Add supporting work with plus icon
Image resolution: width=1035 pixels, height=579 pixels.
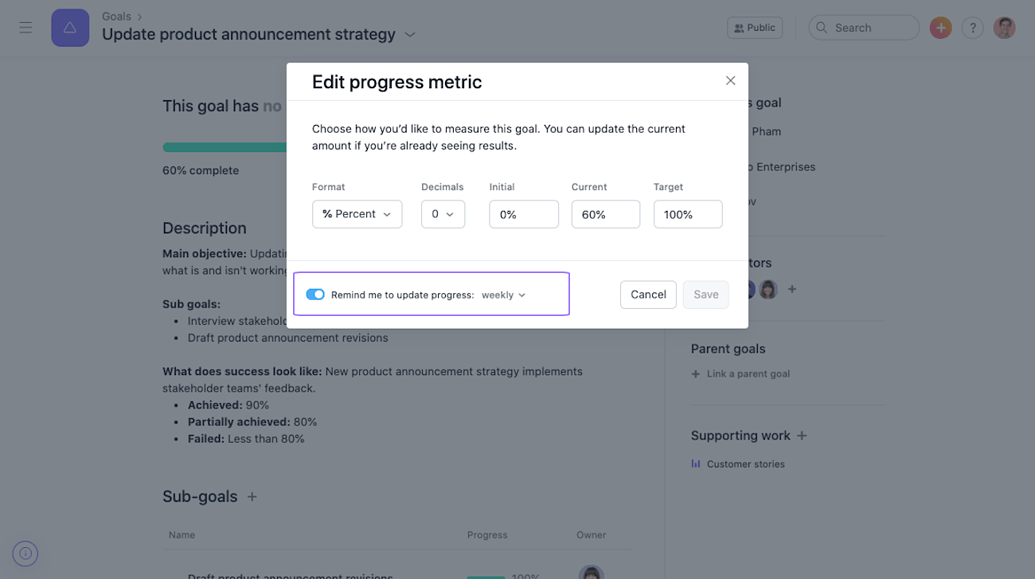tap(802, 436)
